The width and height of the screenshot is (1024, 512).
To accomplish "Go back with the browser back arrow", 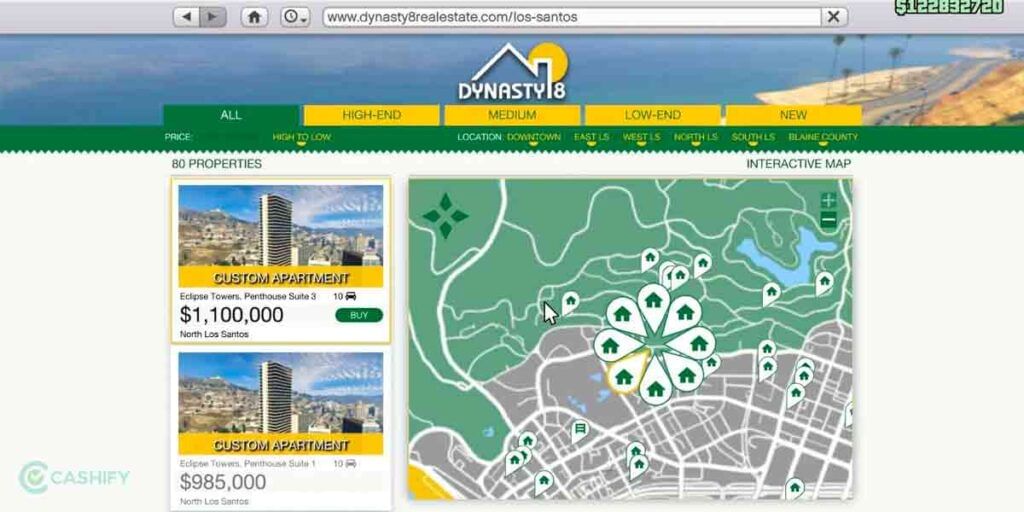I will click(186, 17).
